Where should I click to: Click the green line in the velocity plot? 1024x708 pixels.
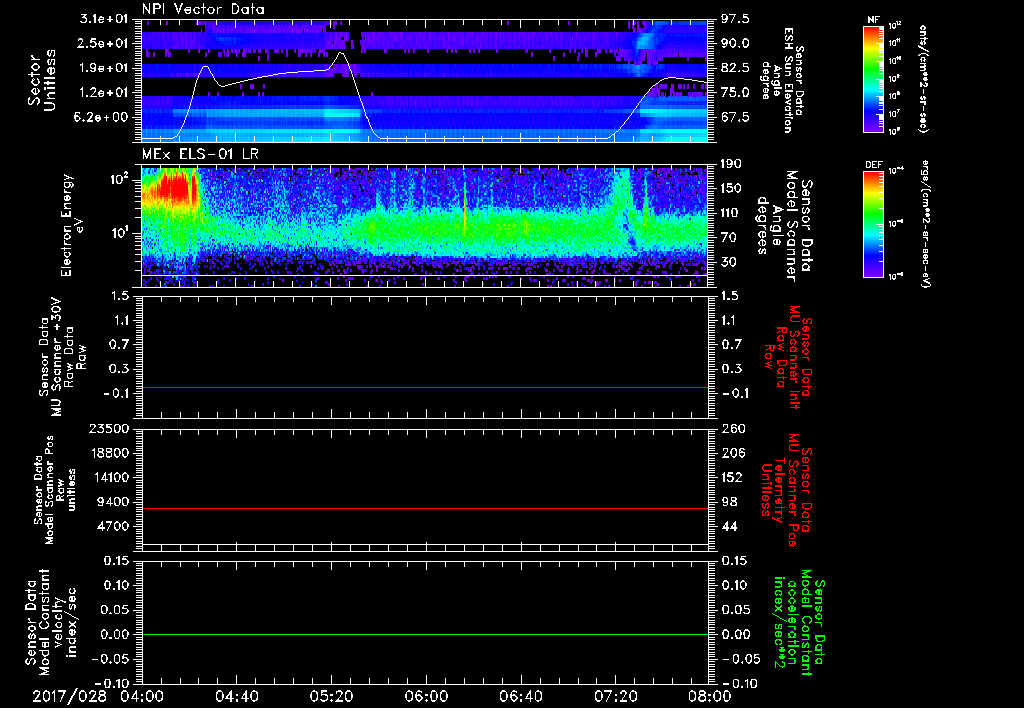click(x=424, y=634)
